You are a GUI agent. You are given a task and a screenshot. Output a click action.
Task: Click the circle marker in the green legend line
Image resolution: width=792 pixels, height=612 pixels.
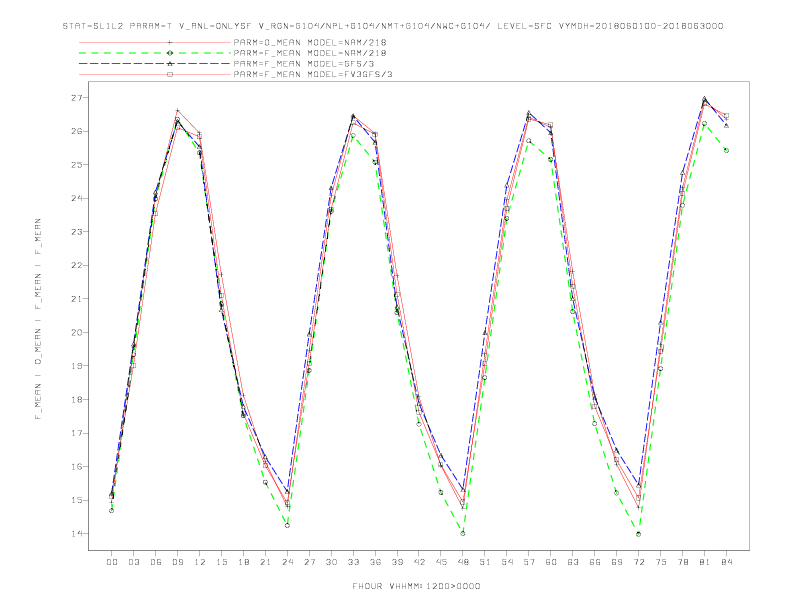pos(170,53)
